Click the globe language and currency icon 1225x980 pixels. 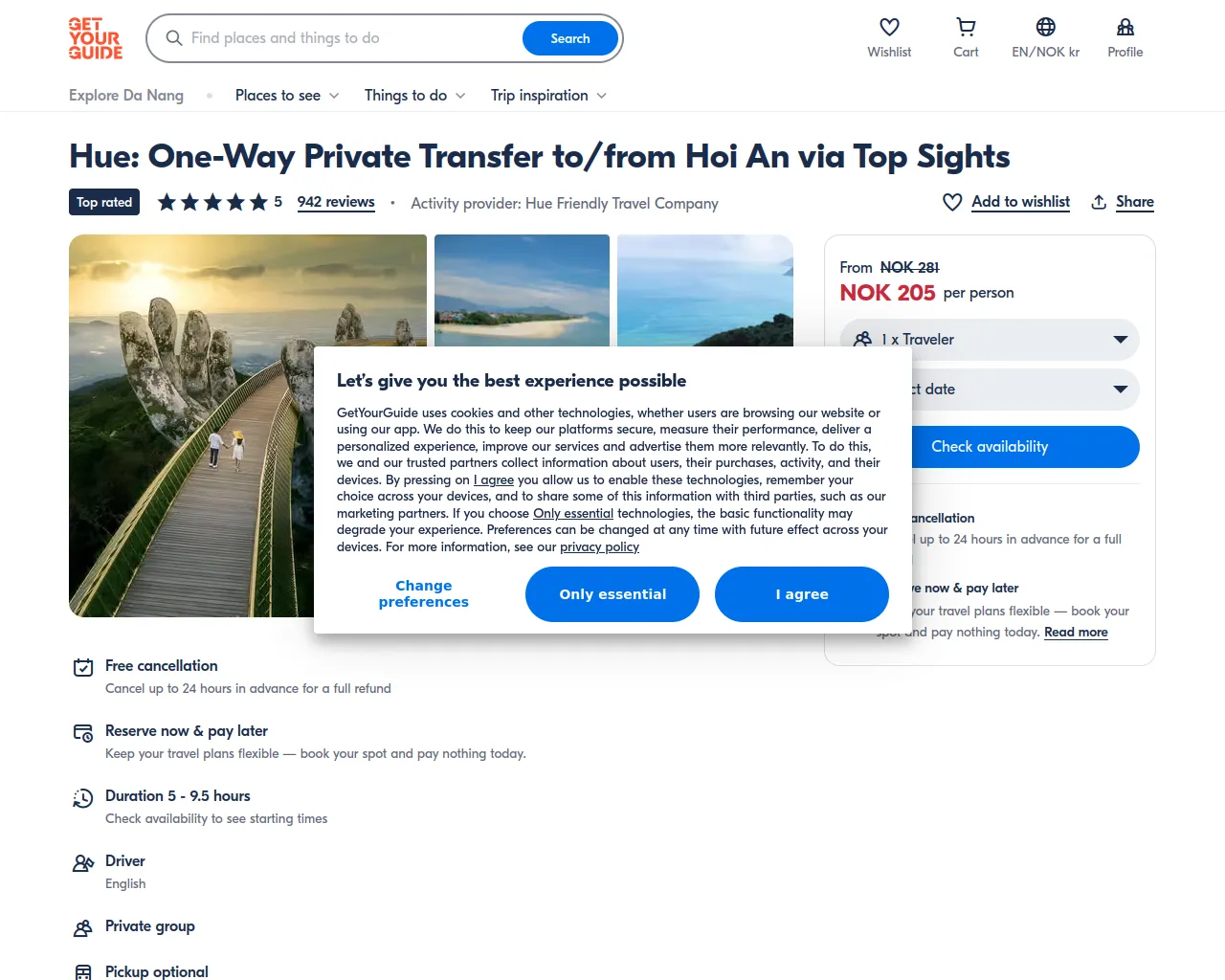1046,27
